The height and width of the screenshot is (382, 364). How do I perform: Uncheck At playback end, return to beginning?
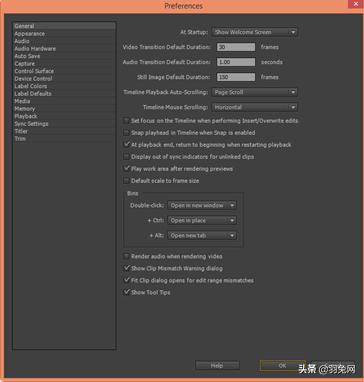coord(126,145)
